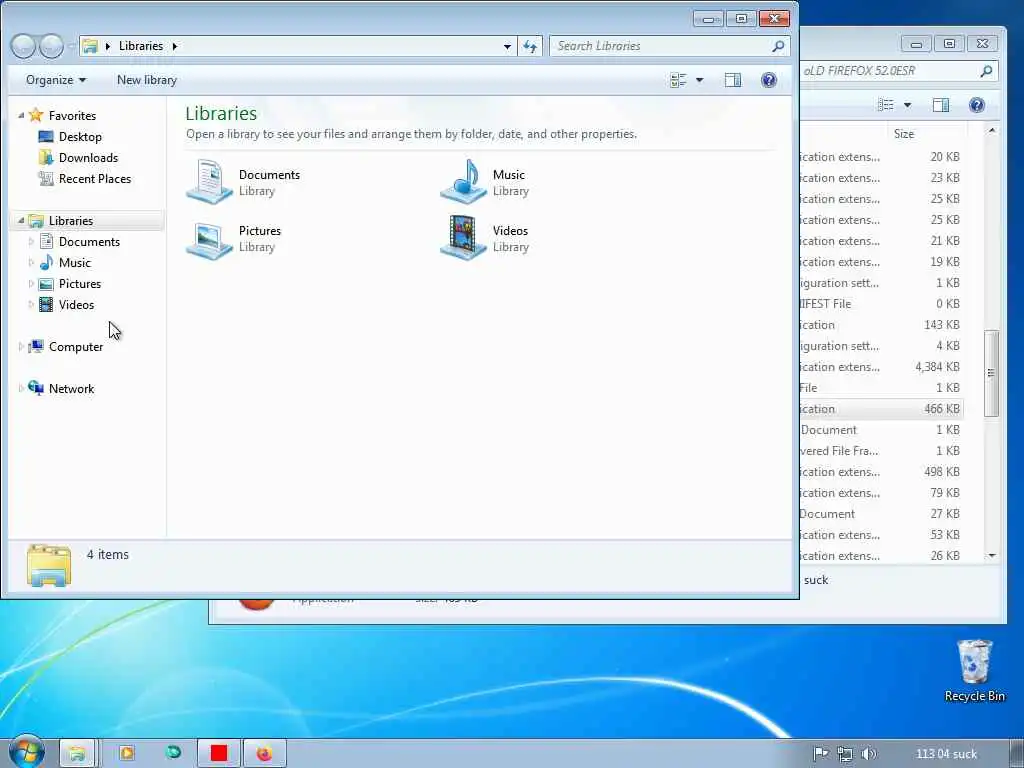Refresh the Libraries view

click(x=530, y=46)
